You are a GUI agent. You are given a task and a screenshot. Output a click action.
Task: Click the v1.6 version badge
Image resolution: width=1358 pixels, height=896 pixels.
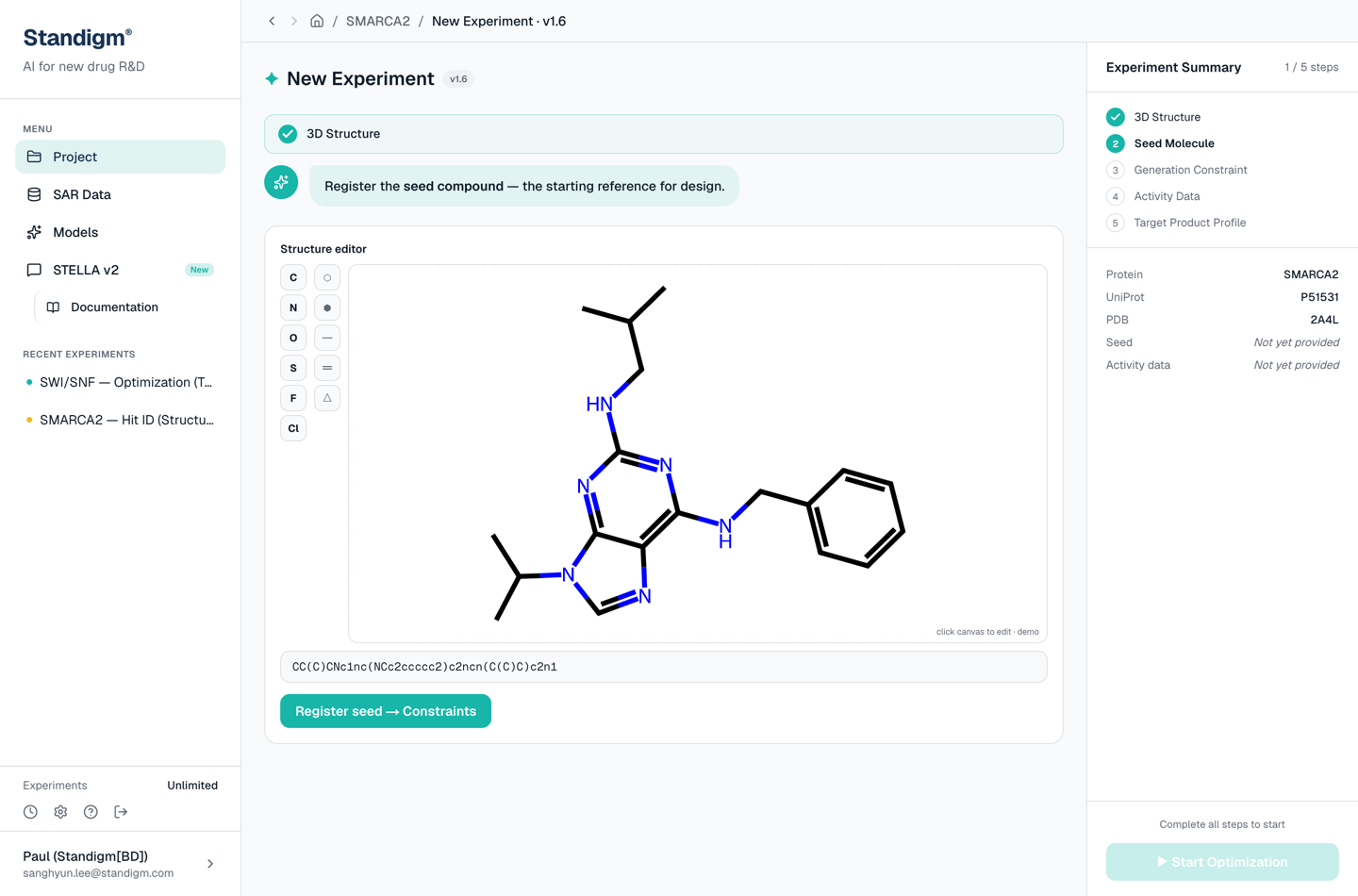coord(458,79)
